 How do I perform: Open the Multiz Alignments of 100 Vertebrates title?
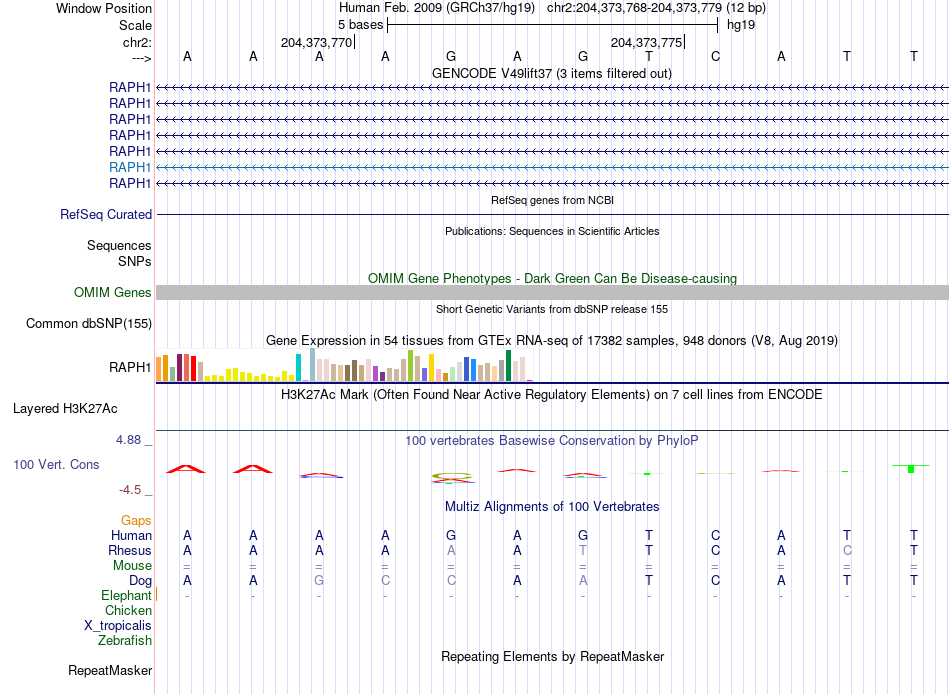(x=552, y=507)
